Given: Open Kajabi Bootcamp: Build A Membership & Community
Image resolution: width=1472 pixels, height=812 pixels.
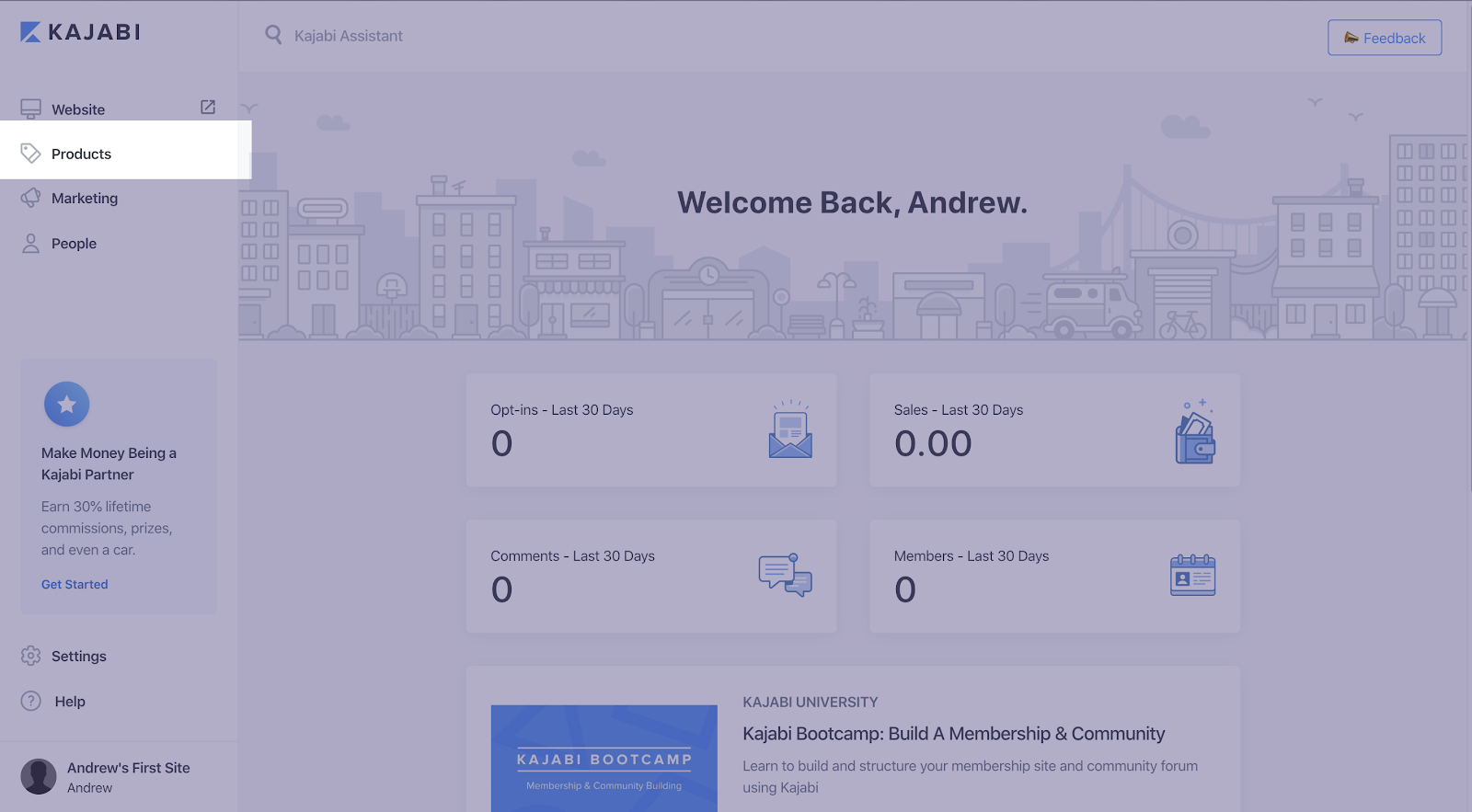Looking at the screenshot, I should [954, 734].
